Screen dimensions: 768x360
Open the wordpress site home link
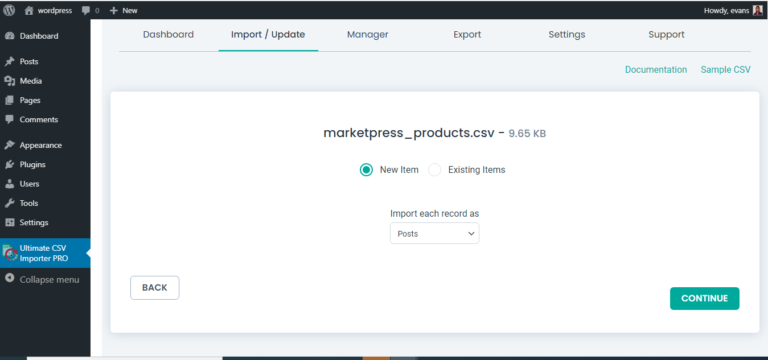click(48, 10)
